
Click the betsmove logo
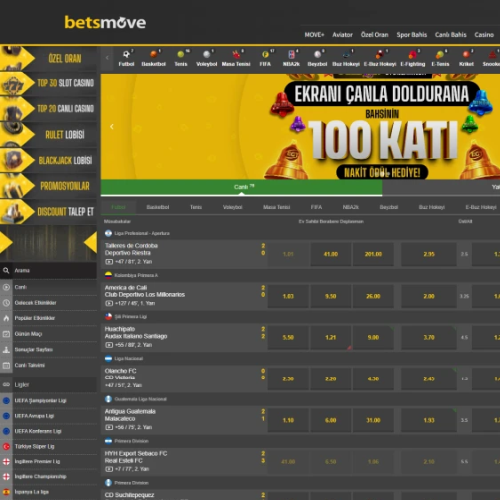[105, 22]
